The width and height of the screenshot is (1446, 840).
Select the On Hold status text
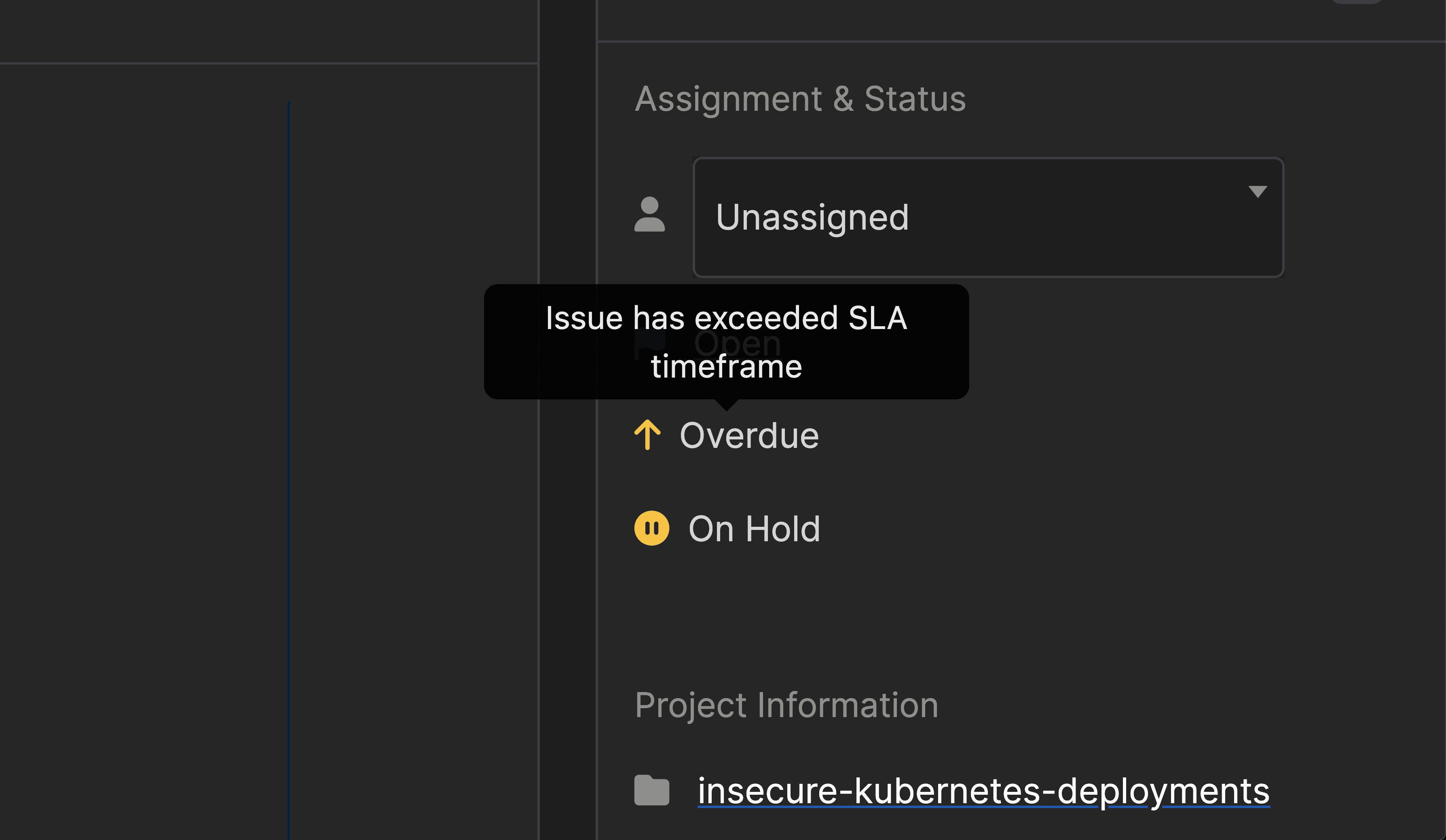click(x=754, y=528)
